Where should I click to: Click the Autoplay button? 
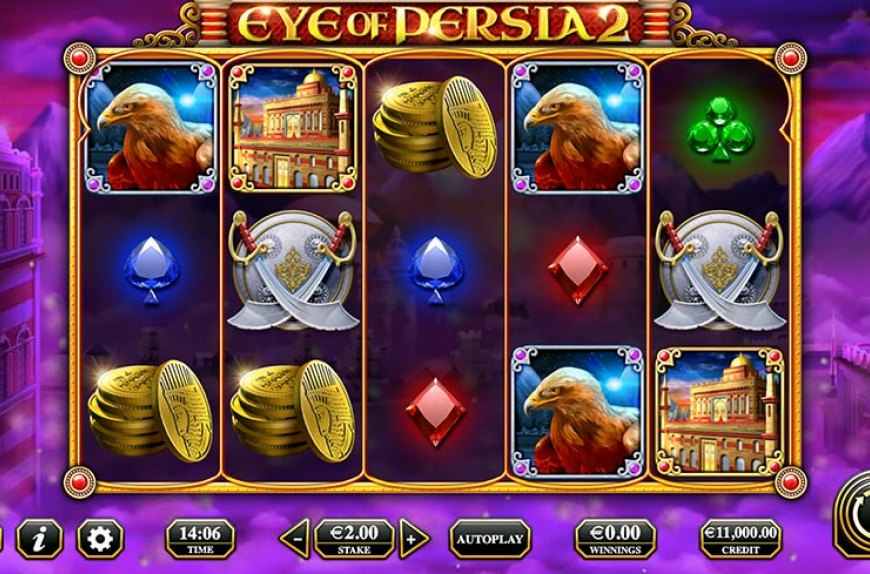490,539
